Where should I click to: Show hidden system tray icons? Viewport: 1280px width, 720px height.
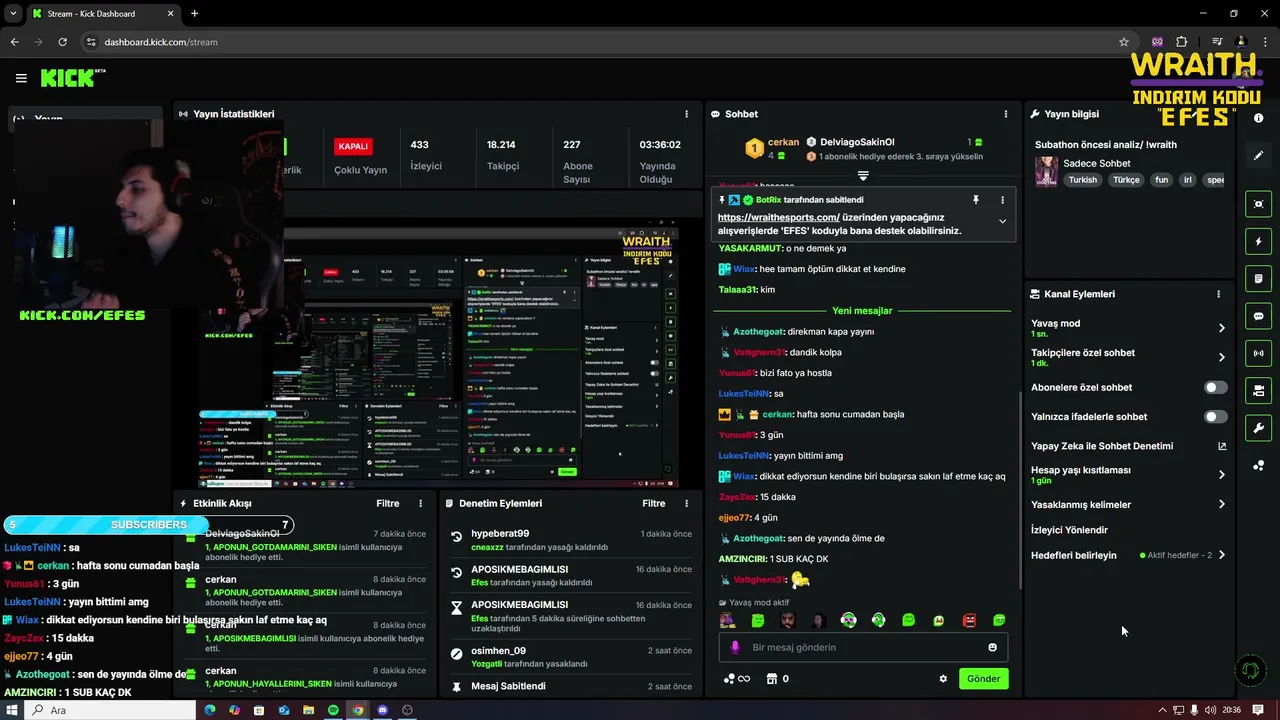[x=1162, y=710]
